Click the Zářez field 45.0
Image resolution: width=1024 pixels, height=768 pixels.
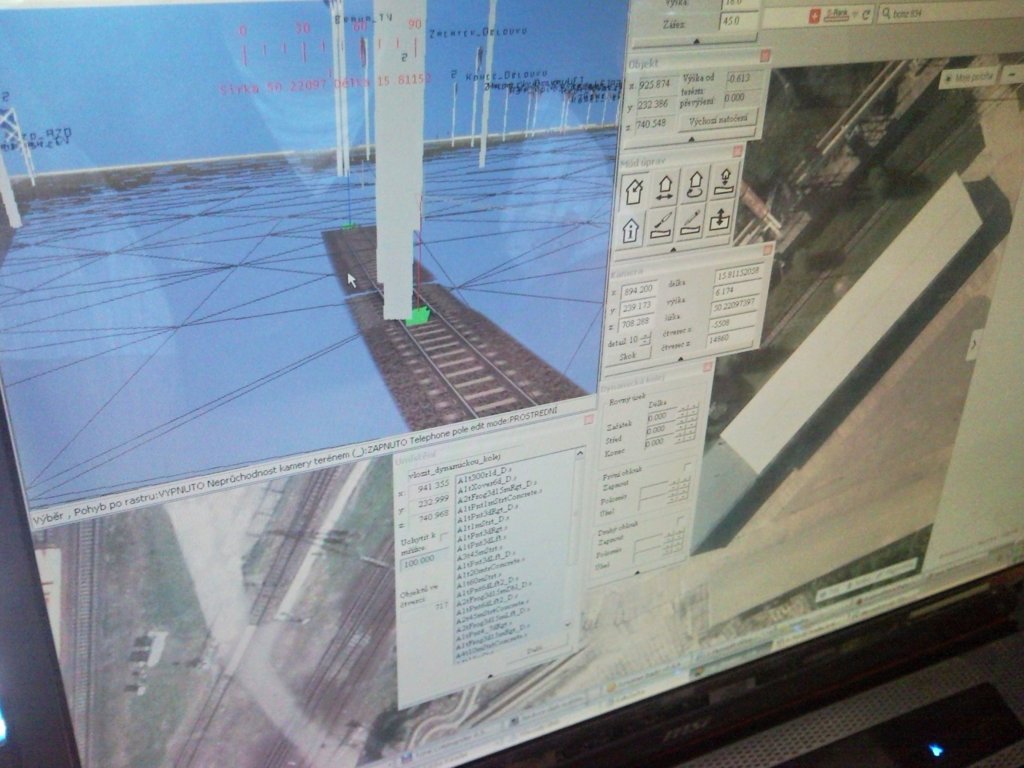[738, 20]
